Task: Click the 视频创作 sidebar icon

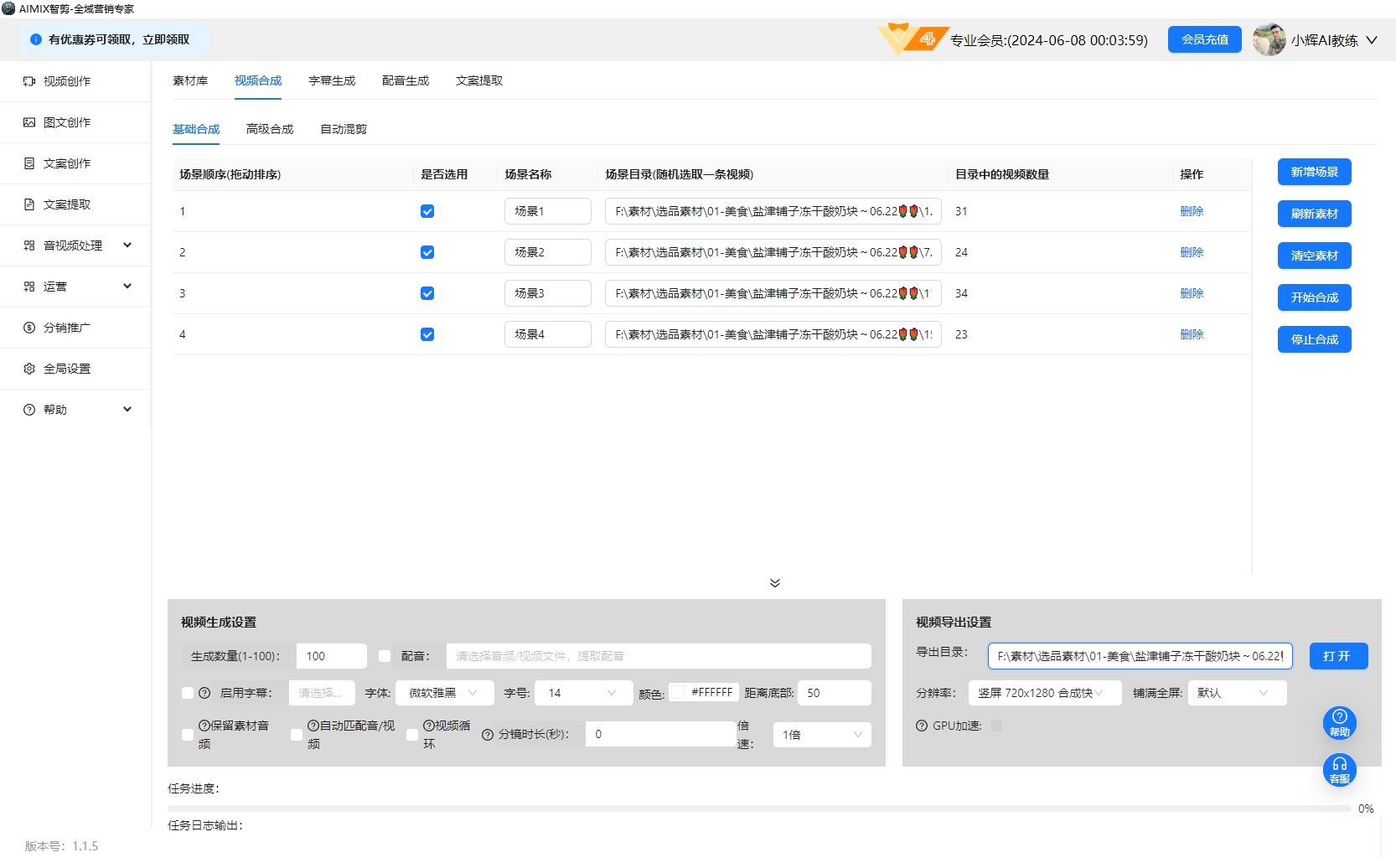Action: coord(29,81)
